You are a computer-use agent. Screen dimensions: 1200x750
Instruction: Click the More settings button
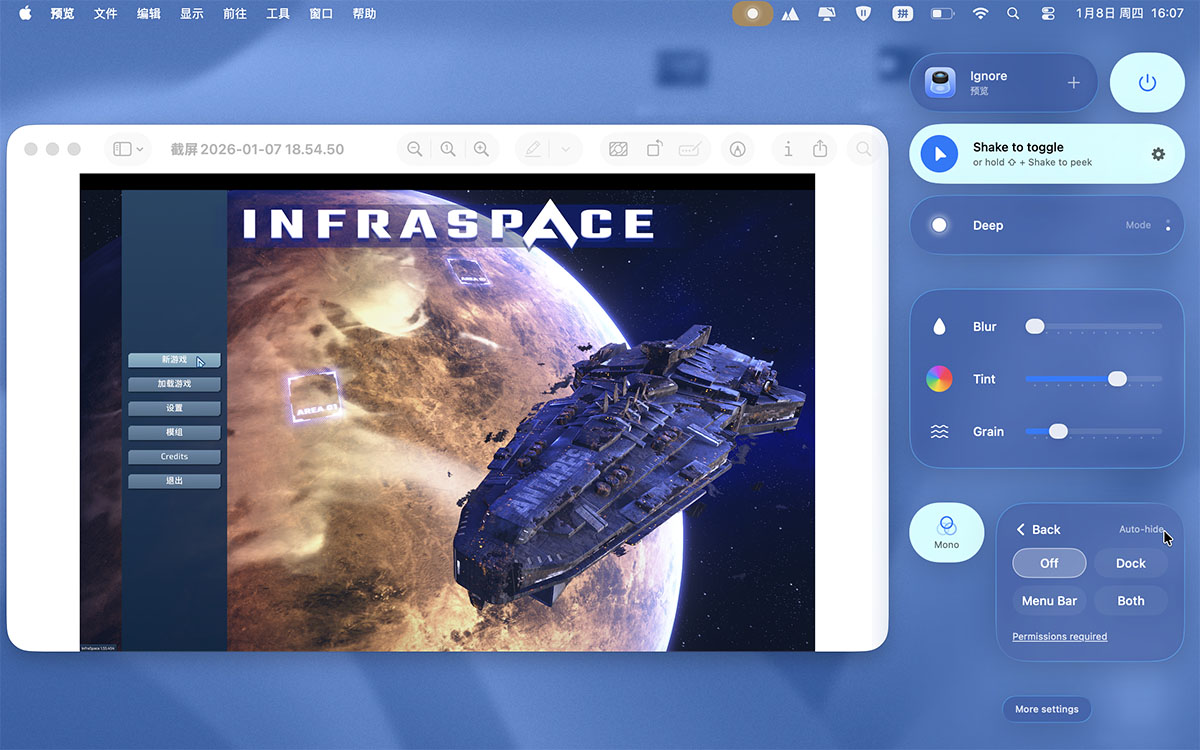pyautogui.click(x=1046, y=709)
